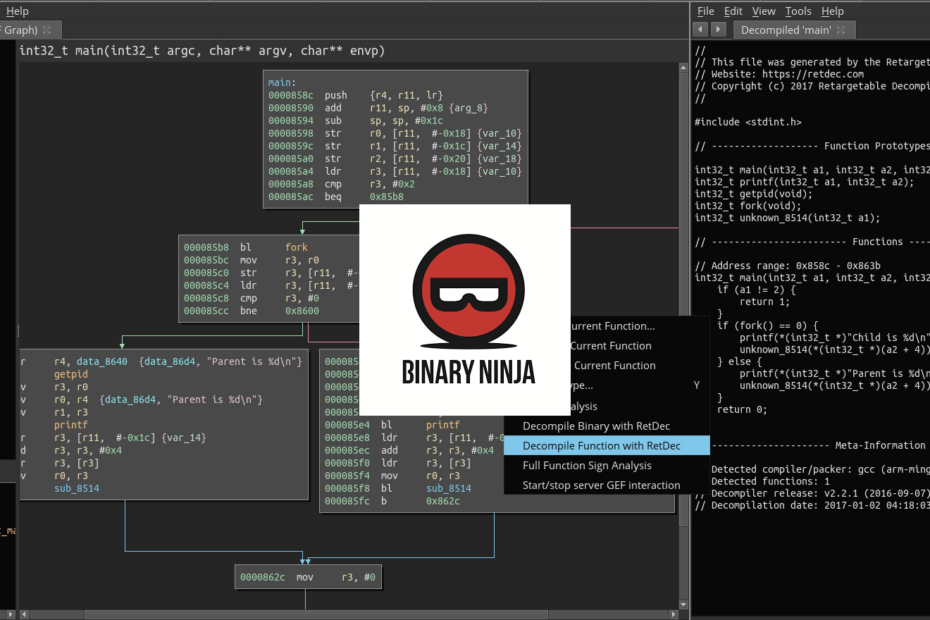The image size is (930, 620).
Task: Click the 'return 0;' line
Action: pos(742,409)
